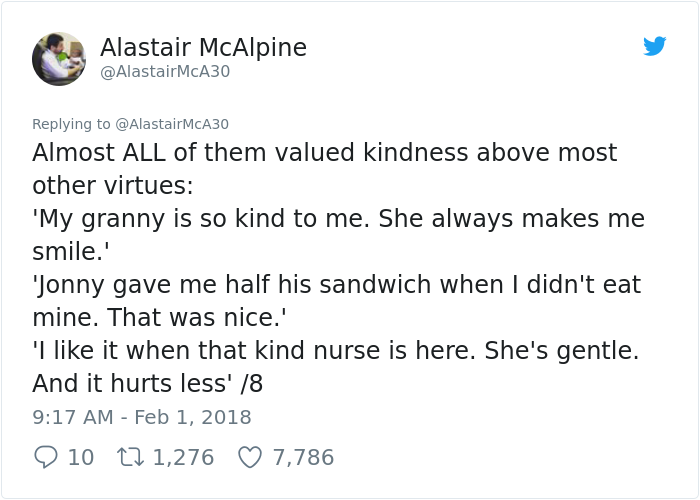Click the 1,276 retweet count
The image size is (700, 500).
pos(183,457)
